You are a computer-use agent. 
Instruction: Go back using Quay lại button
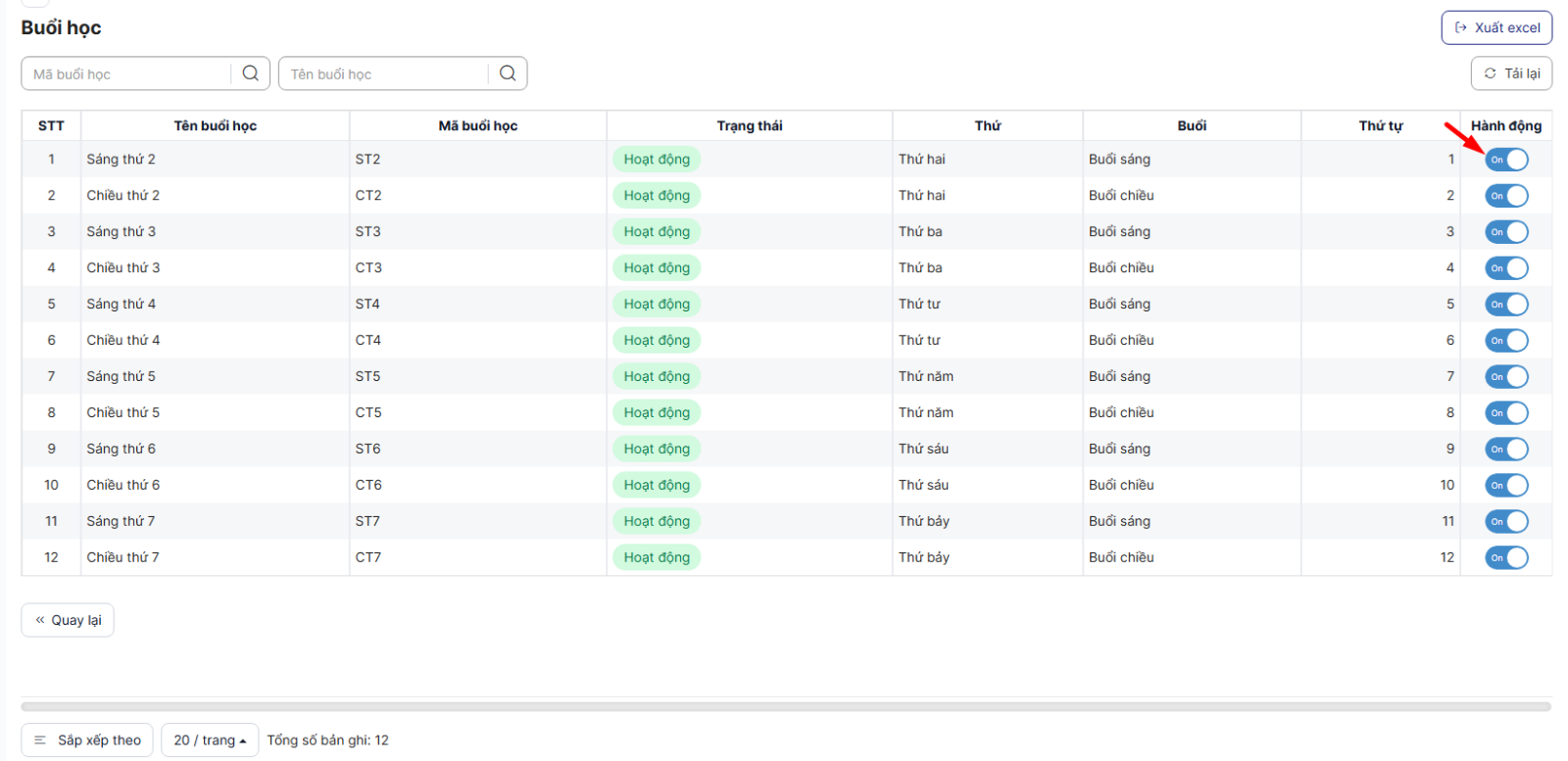pyautogui.click(x=68, y=620)
